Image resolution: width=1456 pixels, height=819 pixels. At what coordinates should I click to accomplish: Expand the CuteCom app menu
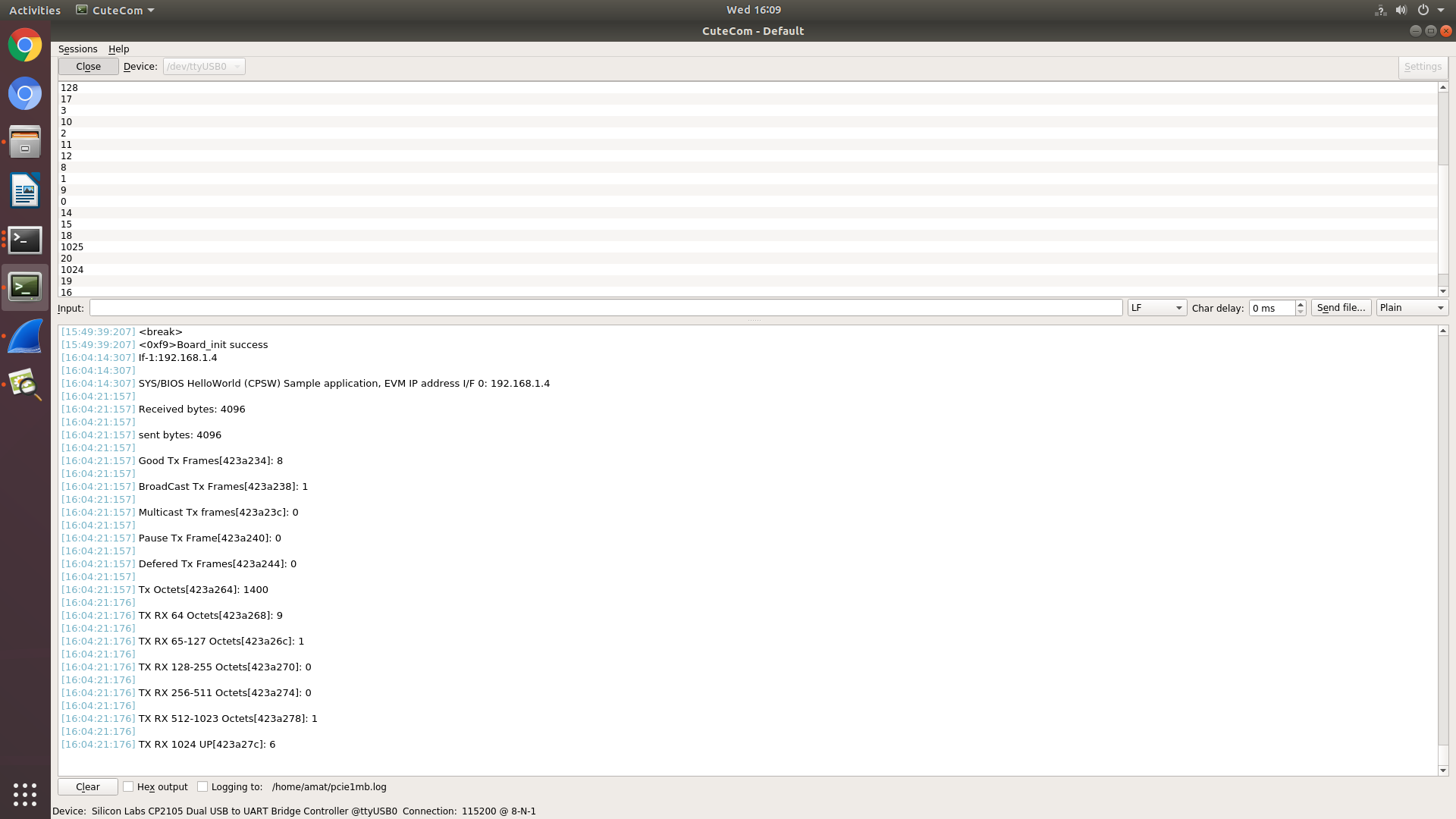pyautogui.click(x=116, y=10)
